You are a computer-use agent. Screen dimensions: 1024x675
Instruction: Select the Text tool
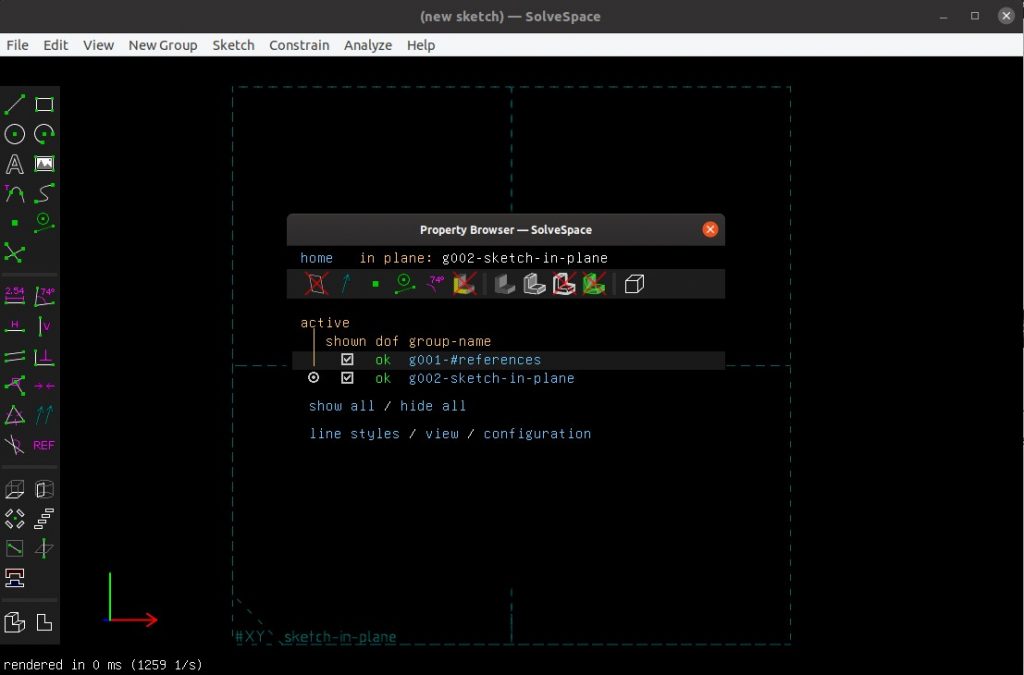click(x=13, y=163)
